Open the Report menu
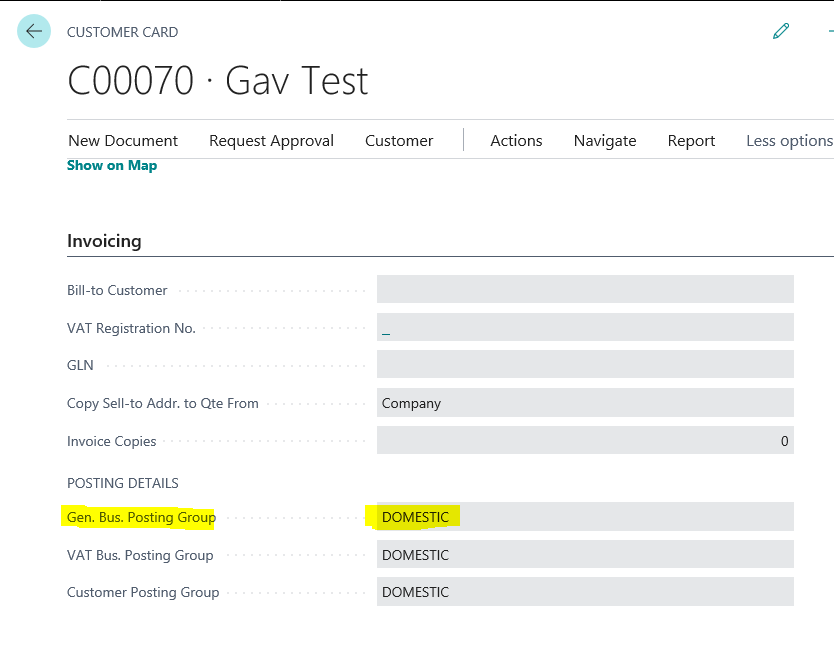 tap(691, 141)
